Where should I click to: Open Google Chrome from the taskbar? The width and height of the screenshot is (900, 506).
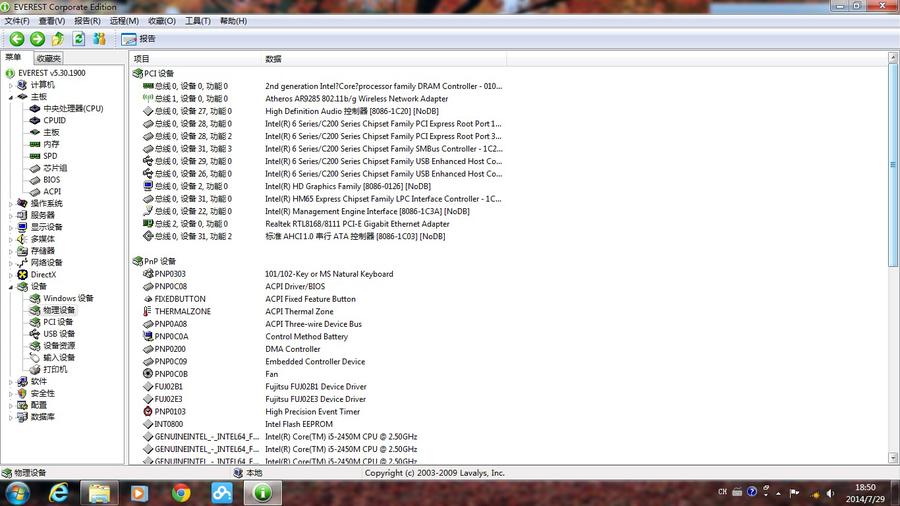181,493
